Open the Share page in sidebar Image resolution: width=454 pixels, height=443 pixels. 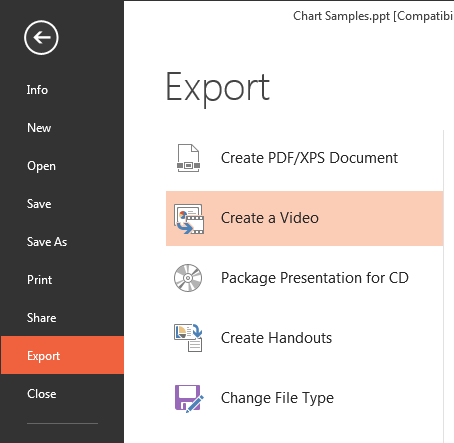62,318
